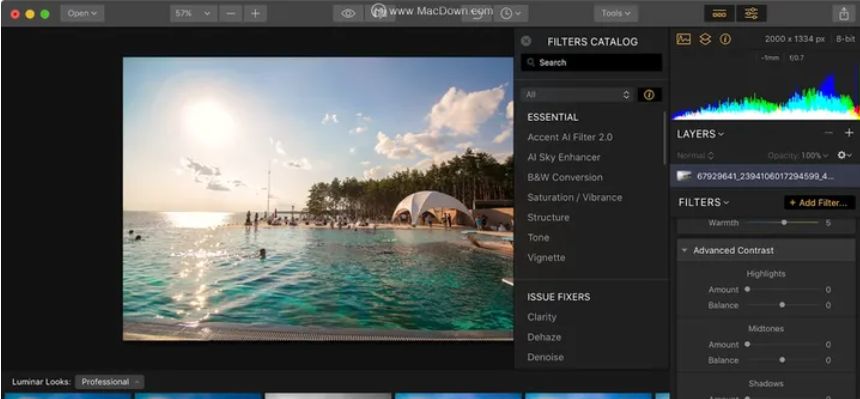Open the Tools dropdown menu
Image resolution: width=860 pixels, height=399 pixels.
pos(616,14)
